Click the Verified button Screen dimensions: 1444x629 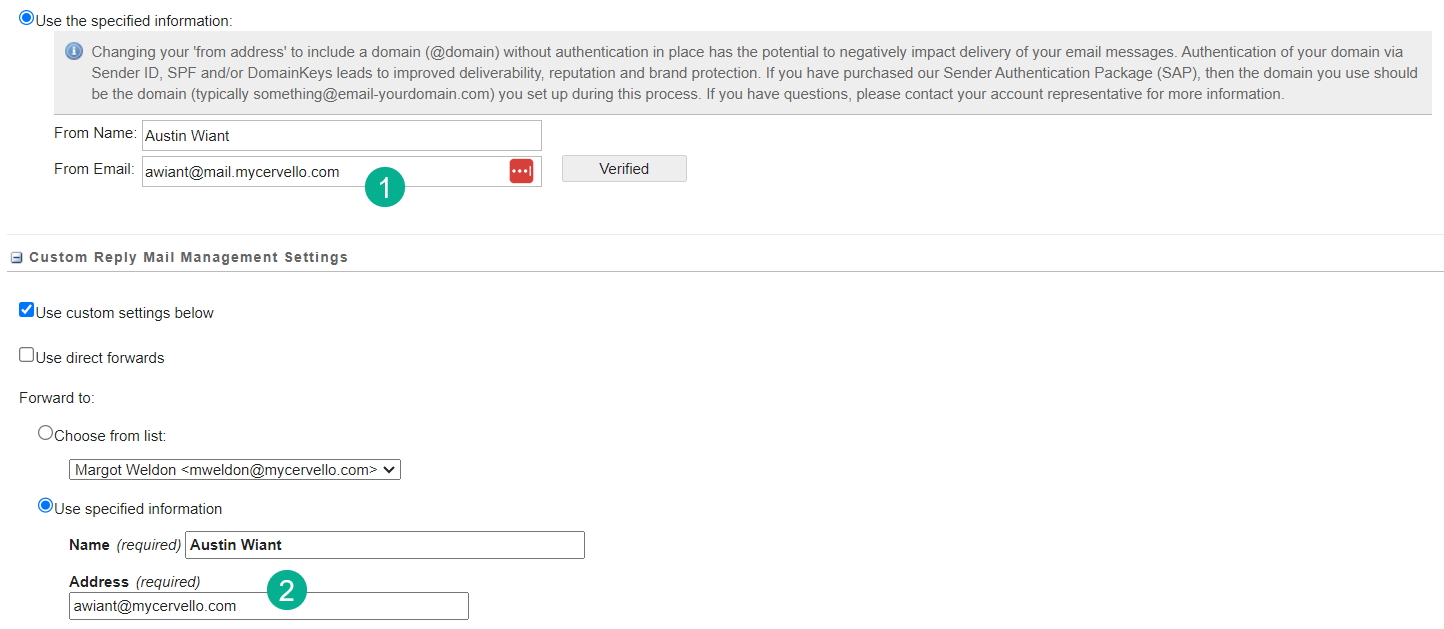(623, 168)
